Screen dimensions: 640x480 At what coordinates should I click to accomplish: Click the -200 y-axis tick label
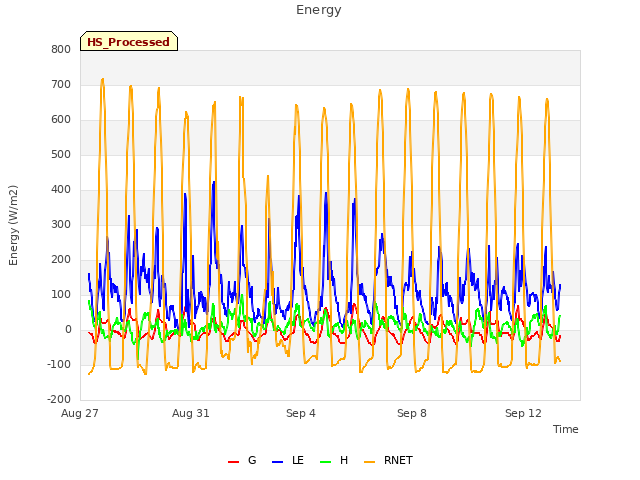[59, 400]
